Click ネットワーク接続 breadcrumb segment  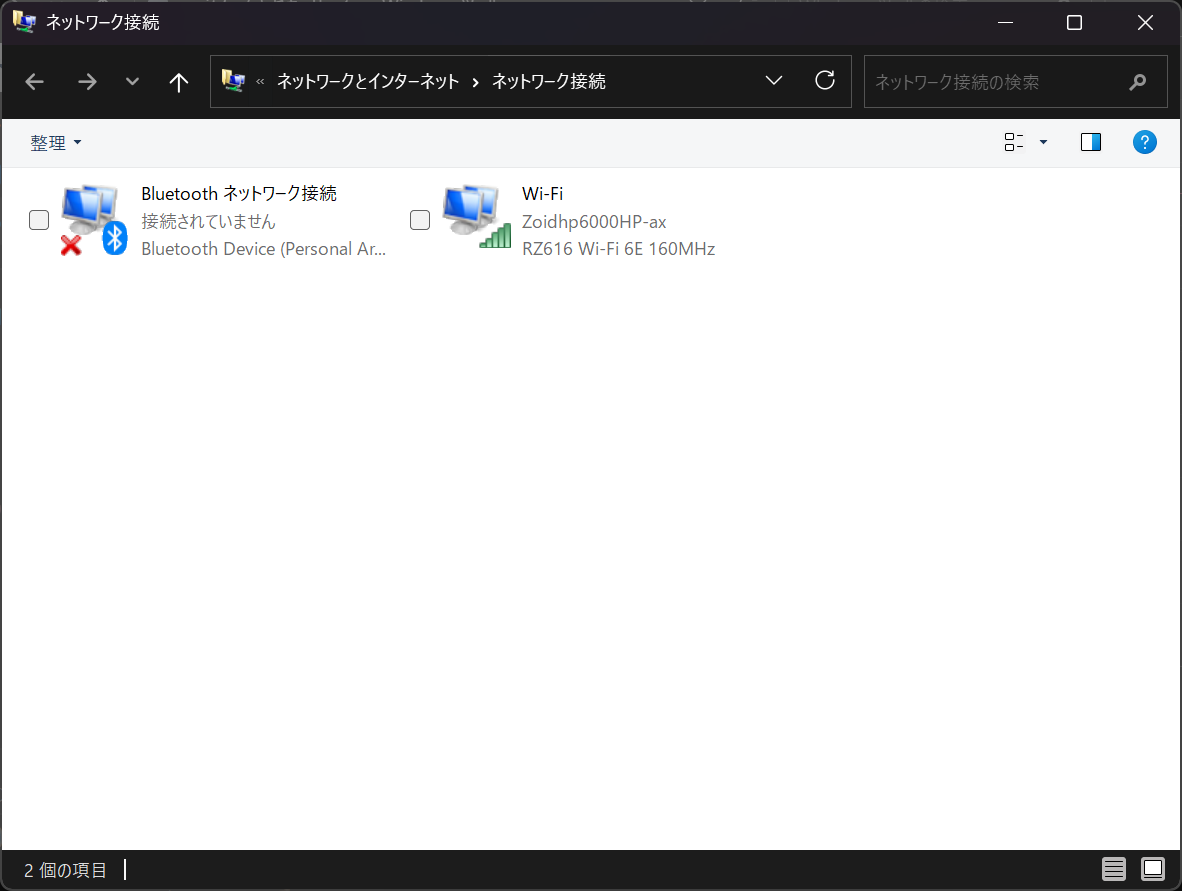click(x=548, y=82)
